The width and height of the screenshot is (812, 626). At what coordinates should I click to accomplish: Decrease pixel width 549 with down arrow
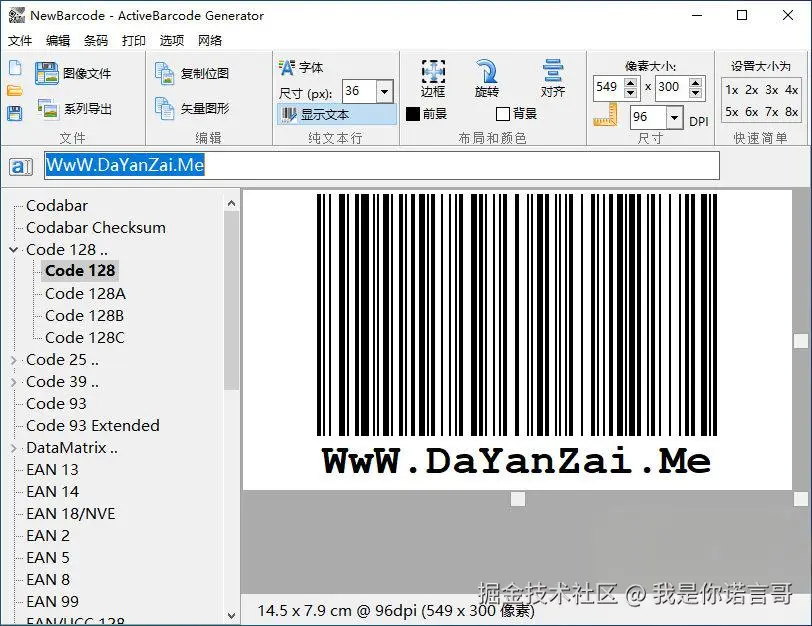630,93
